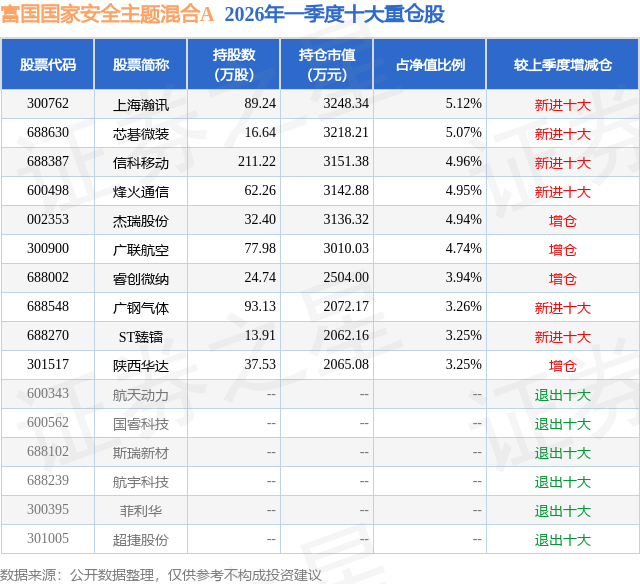640x584 pixels.
Task: Click the 持仓市值(万元) column header
Action: (x=327, y=64)
